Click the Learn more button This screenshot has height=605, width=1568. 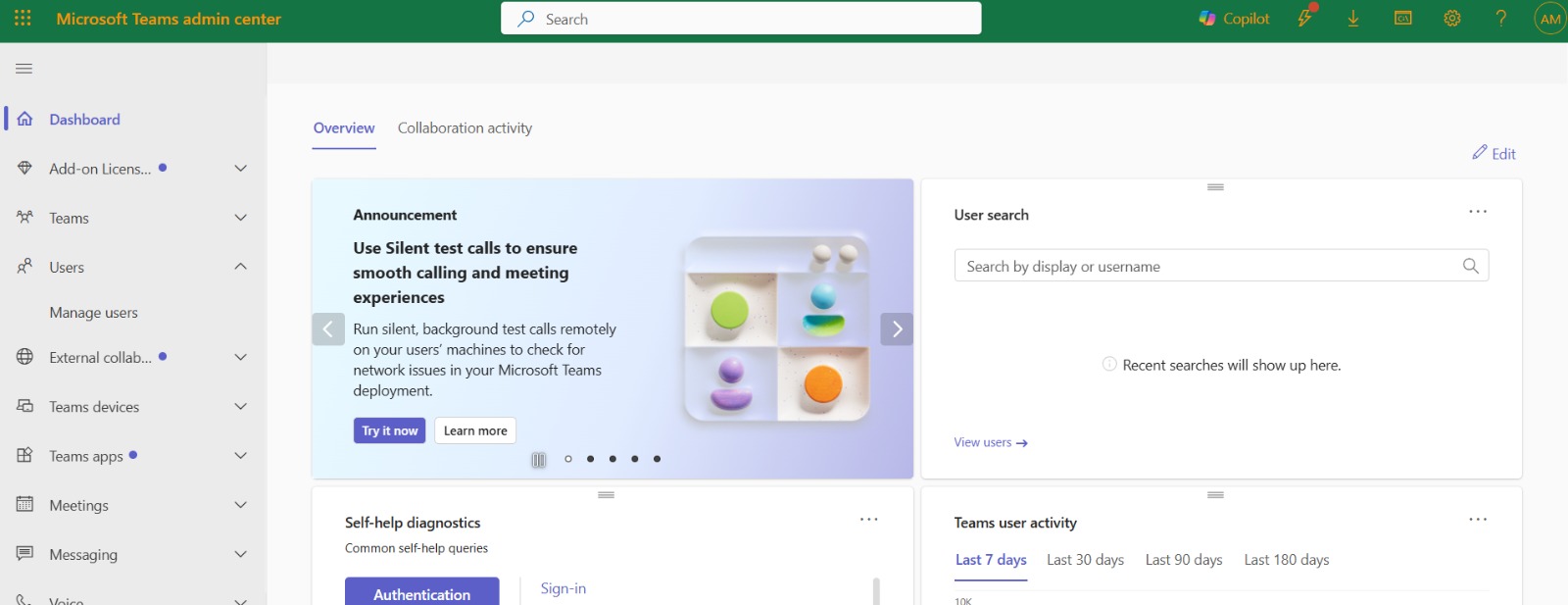tap(475, 430)
